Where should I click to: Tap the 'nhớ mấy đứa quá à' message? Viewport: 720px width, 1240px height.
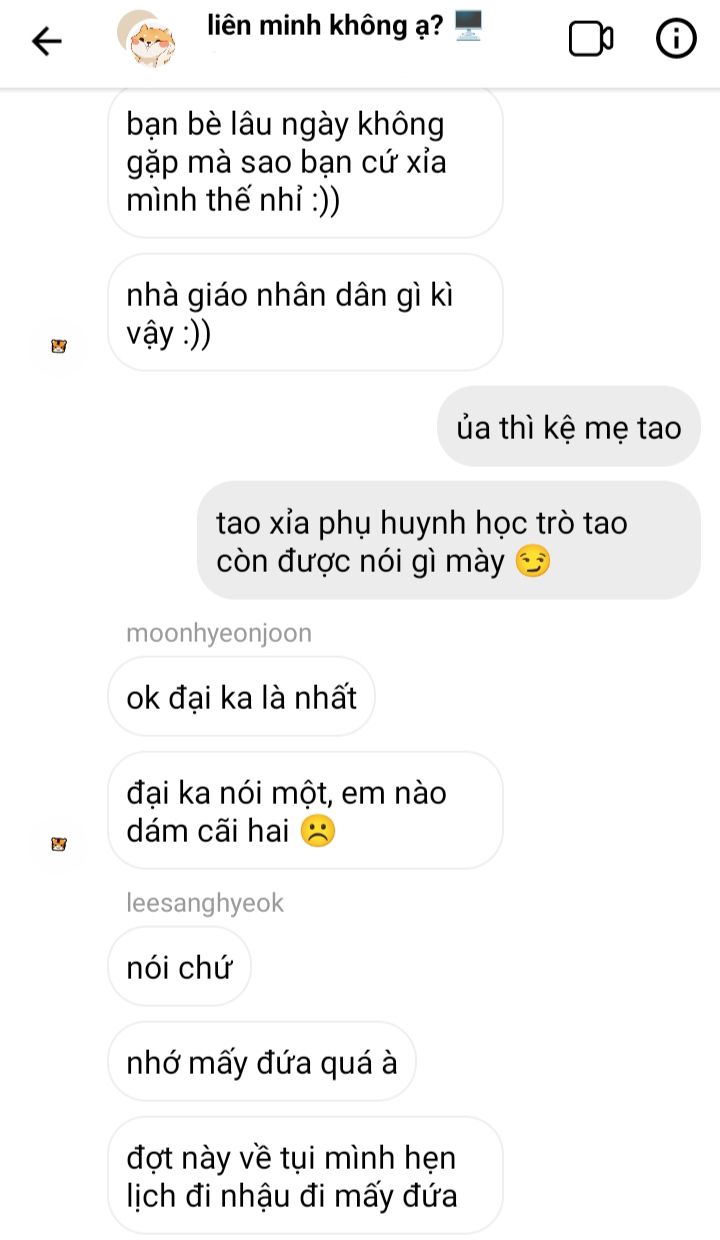tap(262, 1062)
